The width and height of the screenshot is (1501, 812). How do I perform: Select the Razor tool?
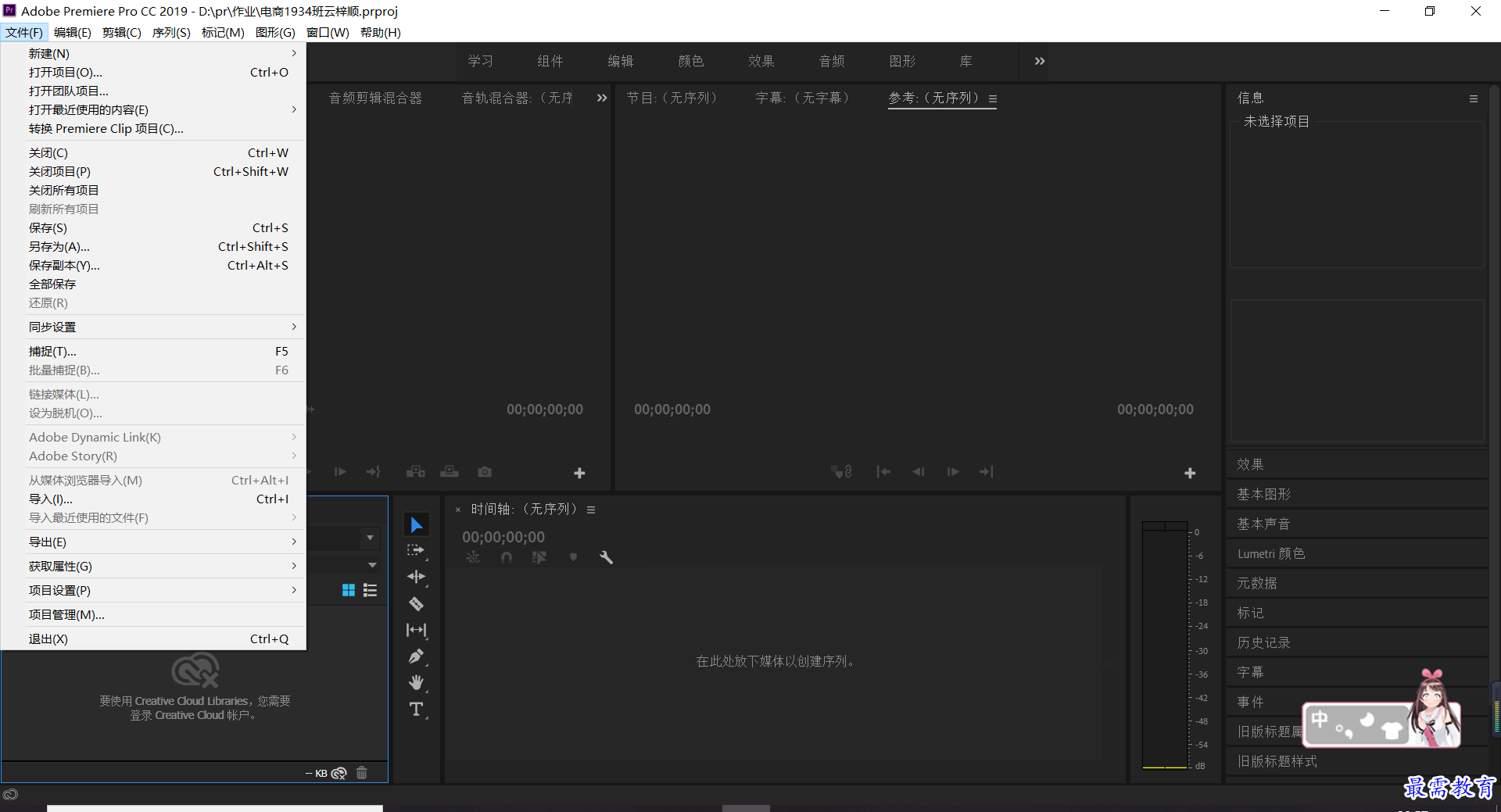[416, 603]
